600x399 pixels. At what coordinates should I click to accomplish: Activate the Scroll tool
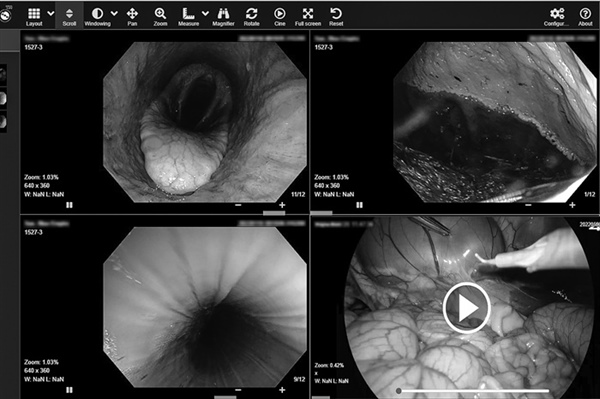click(x=69, y=17)
